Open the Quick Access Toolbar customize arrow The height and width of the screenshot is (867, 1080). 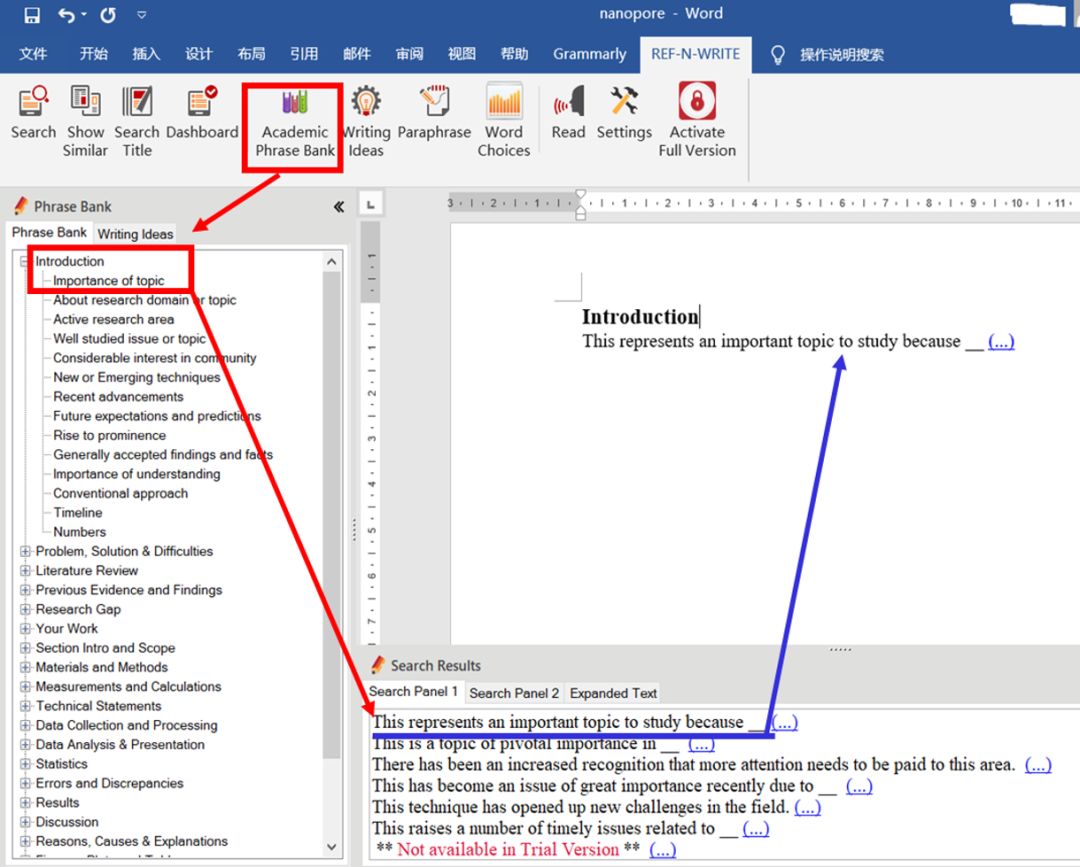[x=141, y=14]
